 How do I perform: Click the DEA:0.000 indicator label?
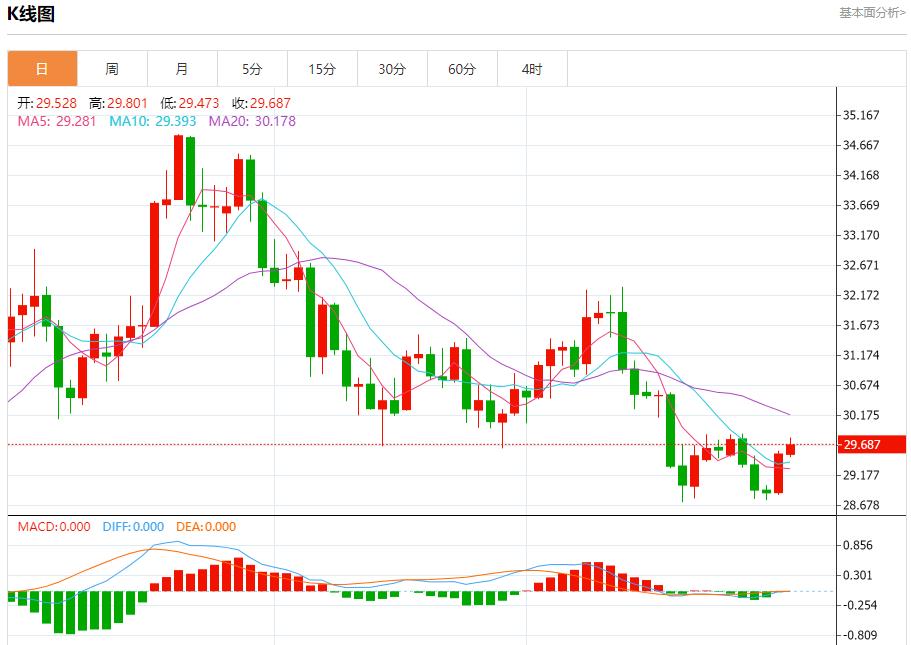[x=206, y=527]
